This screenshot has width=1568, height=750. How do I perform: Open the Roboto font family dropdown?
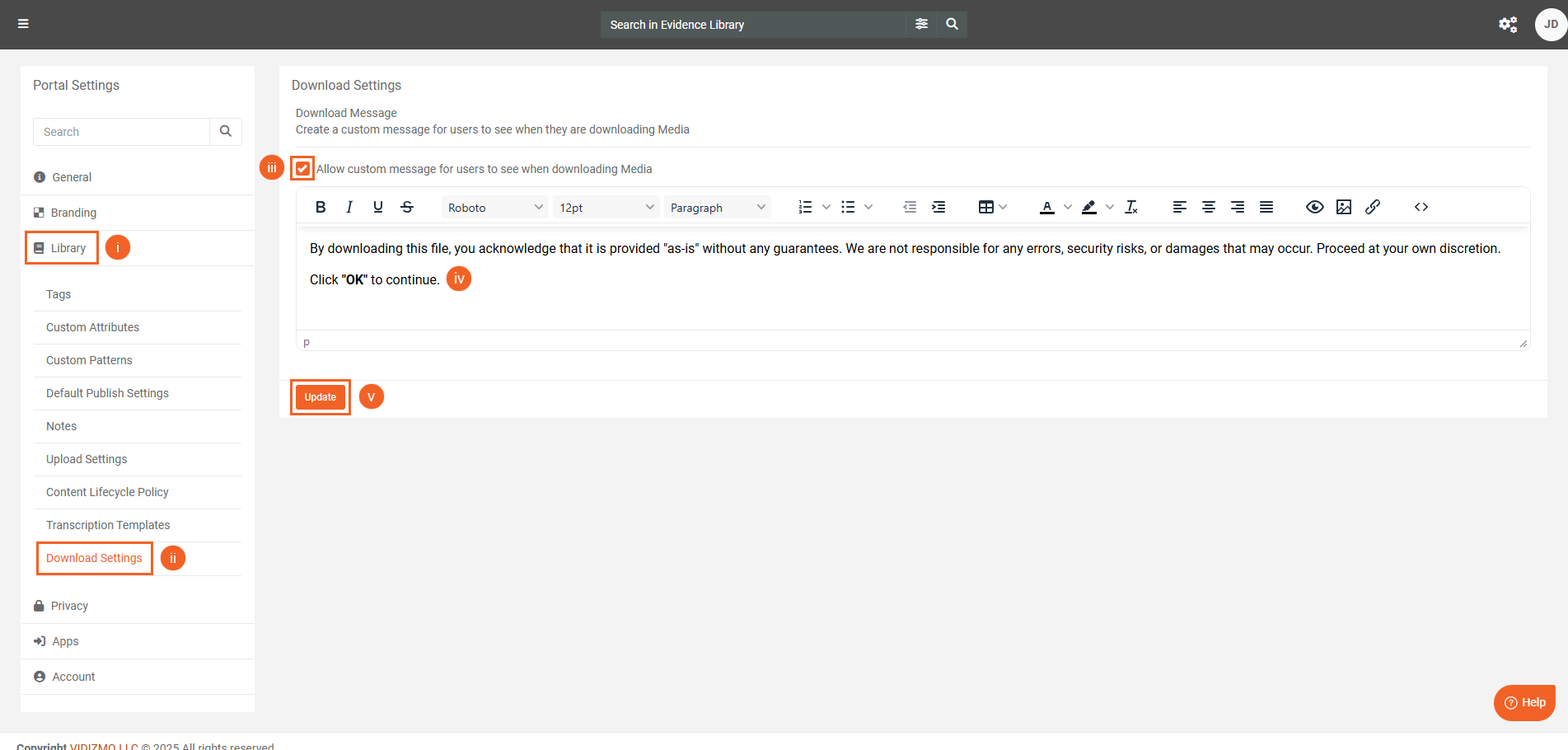pos(494,208)
